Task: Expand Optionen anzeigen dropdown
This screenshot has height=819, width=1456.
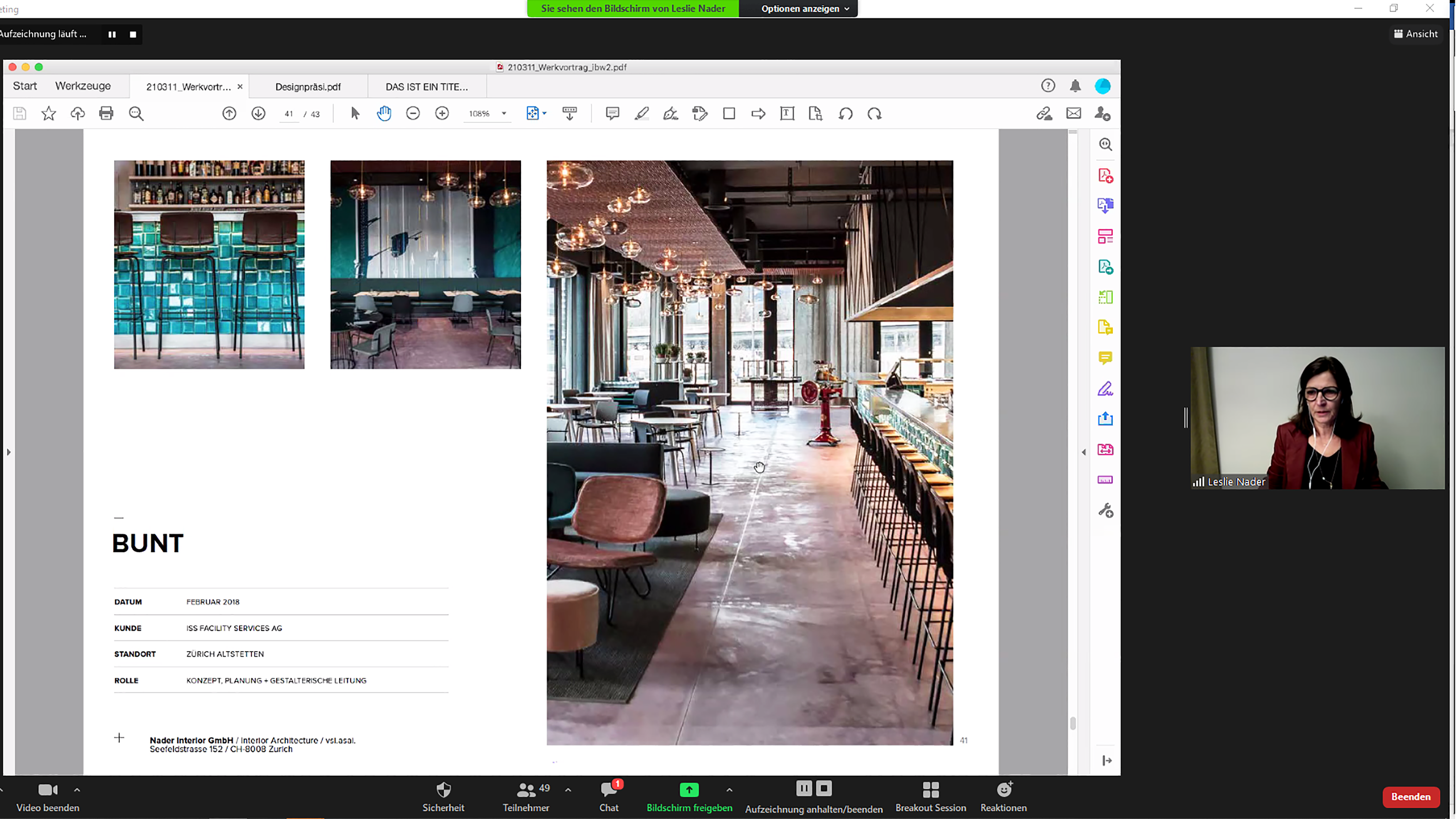Action: click(804, 8)
